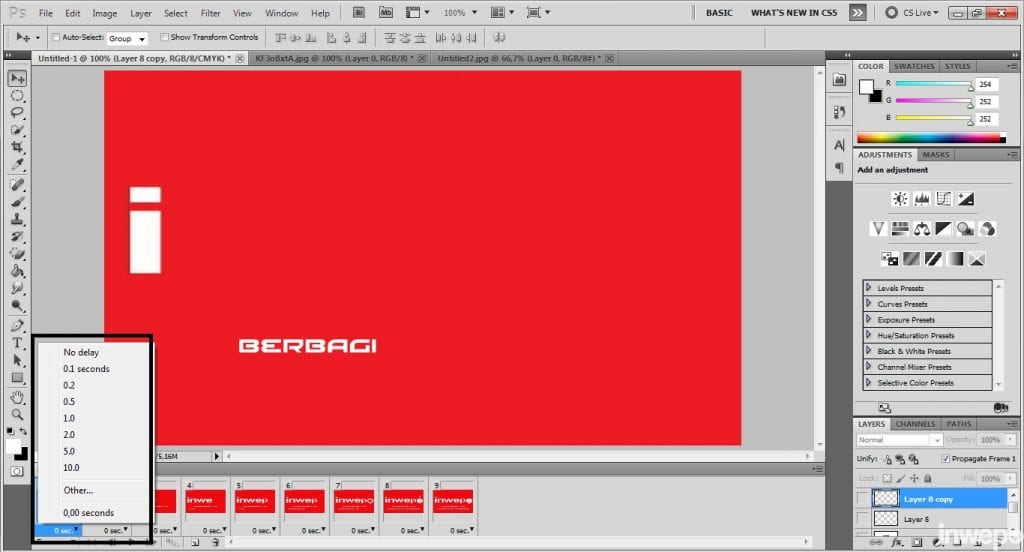Switch to the Swatches tab
This screenshot has height=552, width=1024.
coord(914,67)
